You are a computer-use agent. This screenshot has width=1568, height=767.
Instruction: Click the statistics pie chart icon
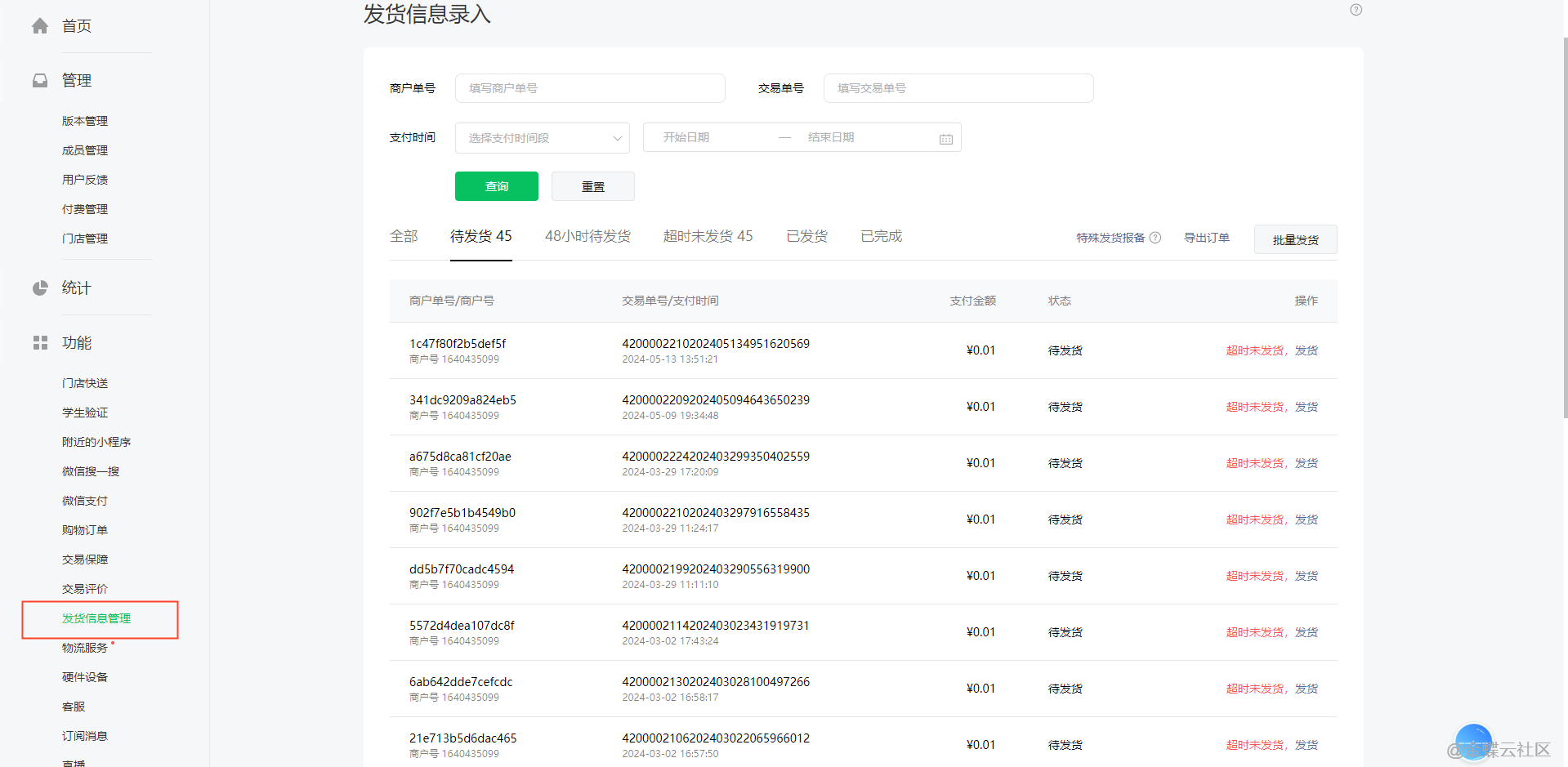tap(40, 288)
